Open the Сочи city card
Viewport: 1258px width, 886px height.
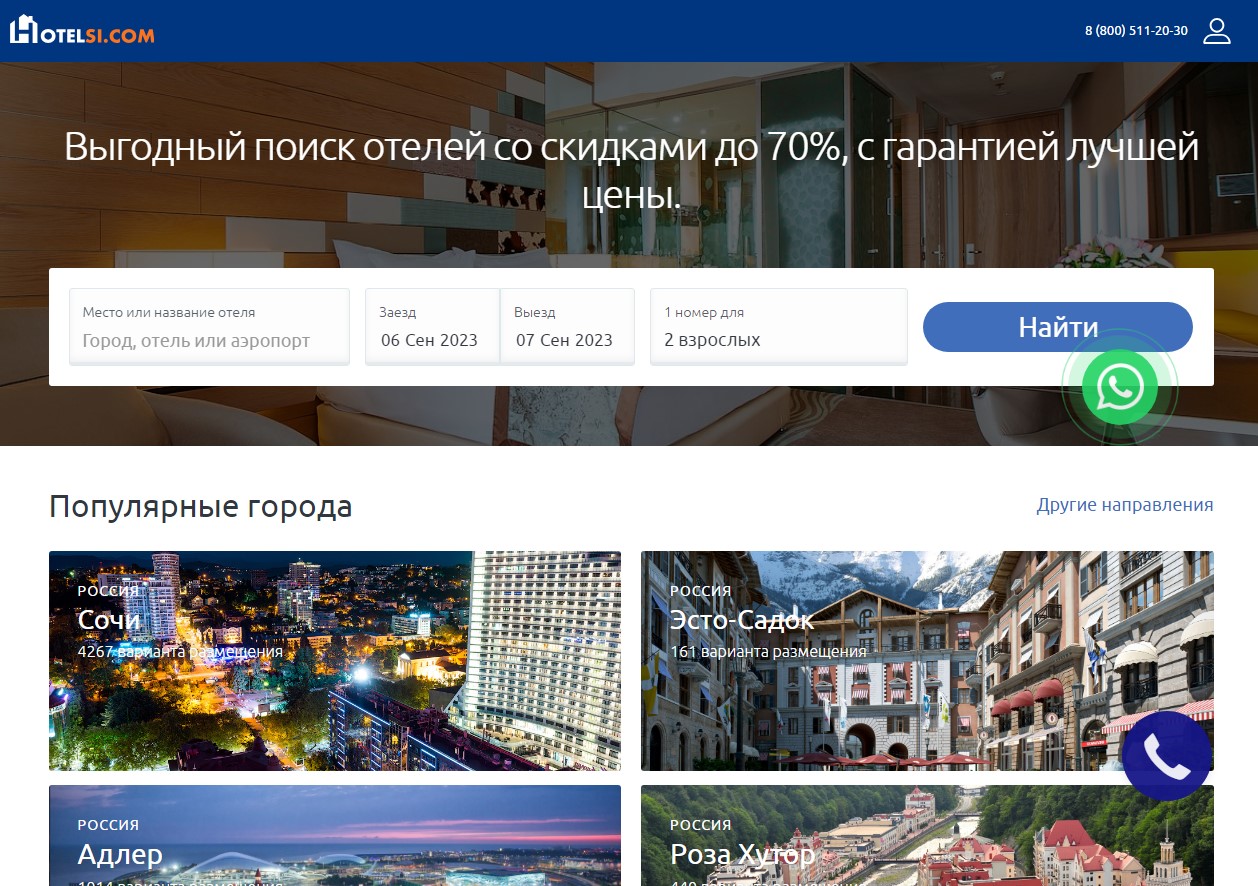[335, 661]
